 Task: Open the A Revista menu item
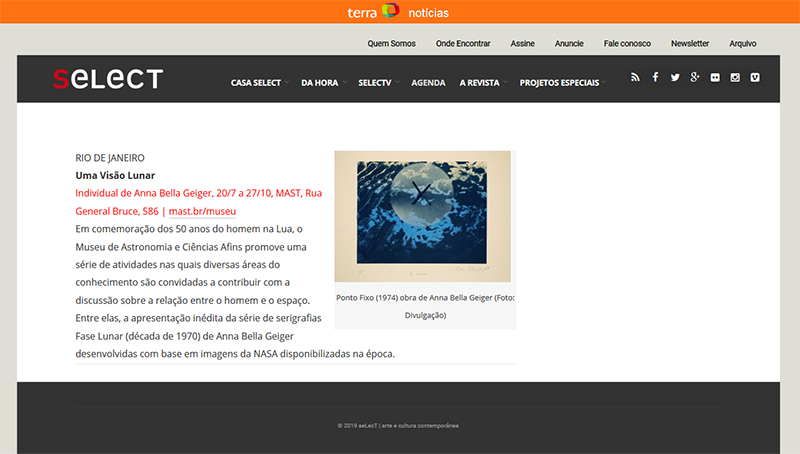click(x=479, y=83)
